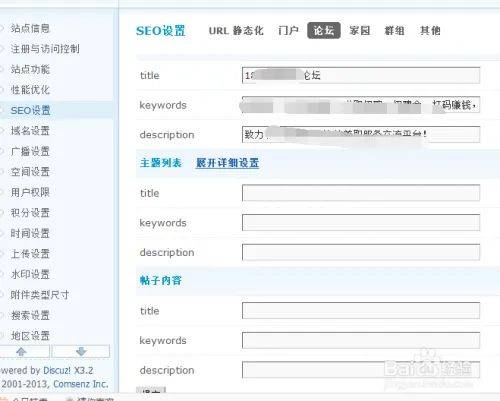Select 站点功能 in the sidebar
This screenshot has width=500, height=401.
coord(30,69)
